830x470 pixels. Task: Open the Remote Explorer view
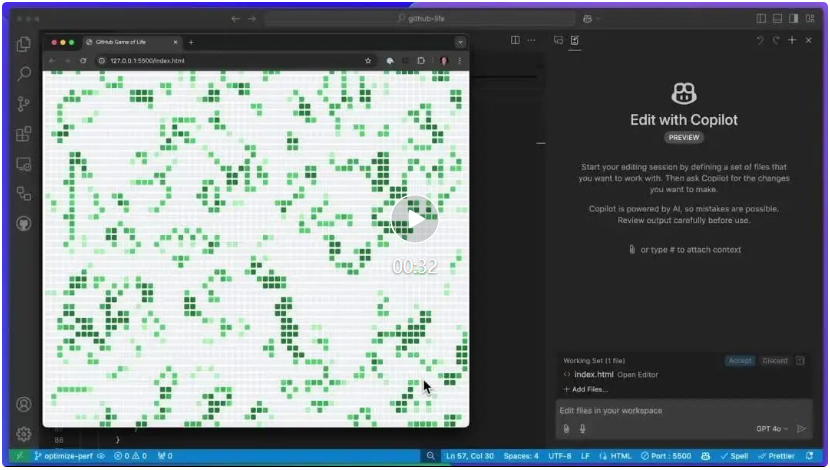click(23, 164)
